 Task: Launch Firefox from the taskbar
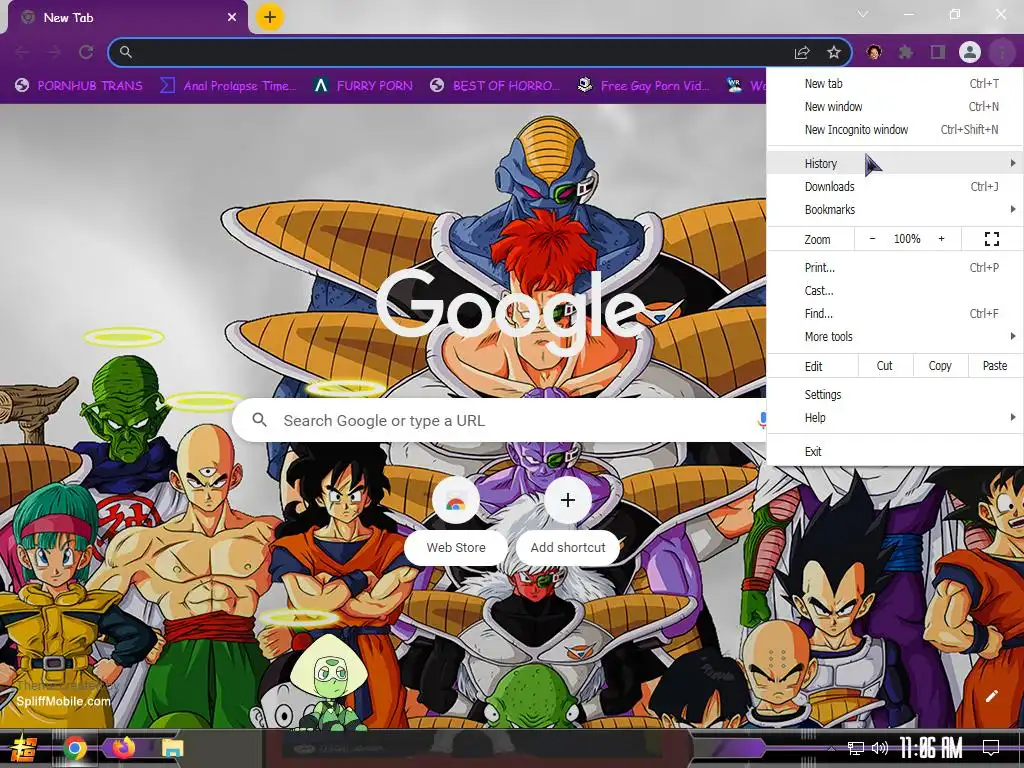(x=123, y=748)
